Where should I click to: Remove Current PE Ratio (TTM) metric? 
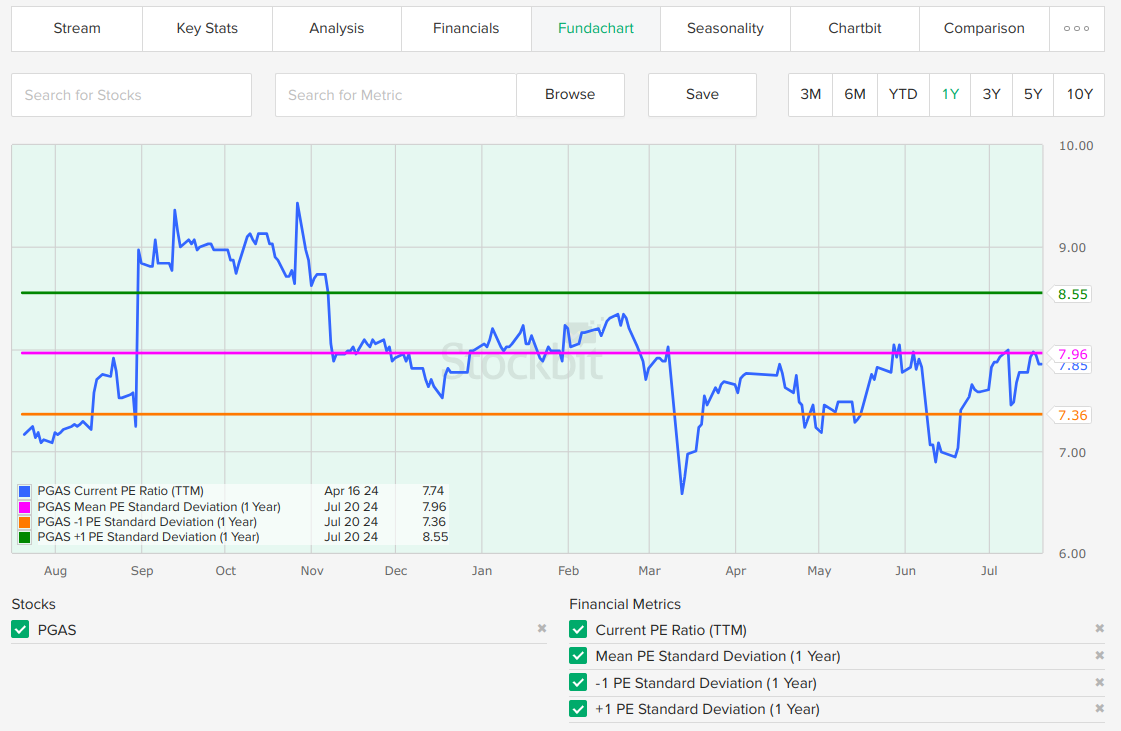(x=1099, y=629)
